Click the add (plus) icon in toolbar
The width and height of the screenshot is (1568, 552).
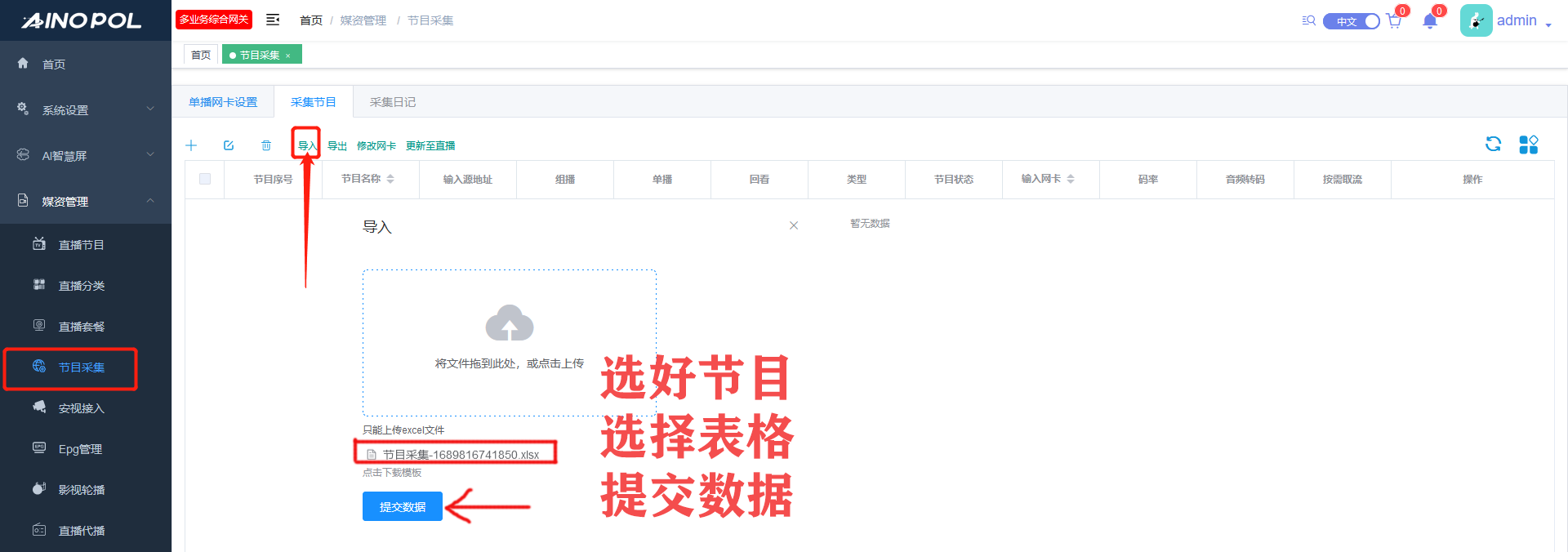point(191,145)
